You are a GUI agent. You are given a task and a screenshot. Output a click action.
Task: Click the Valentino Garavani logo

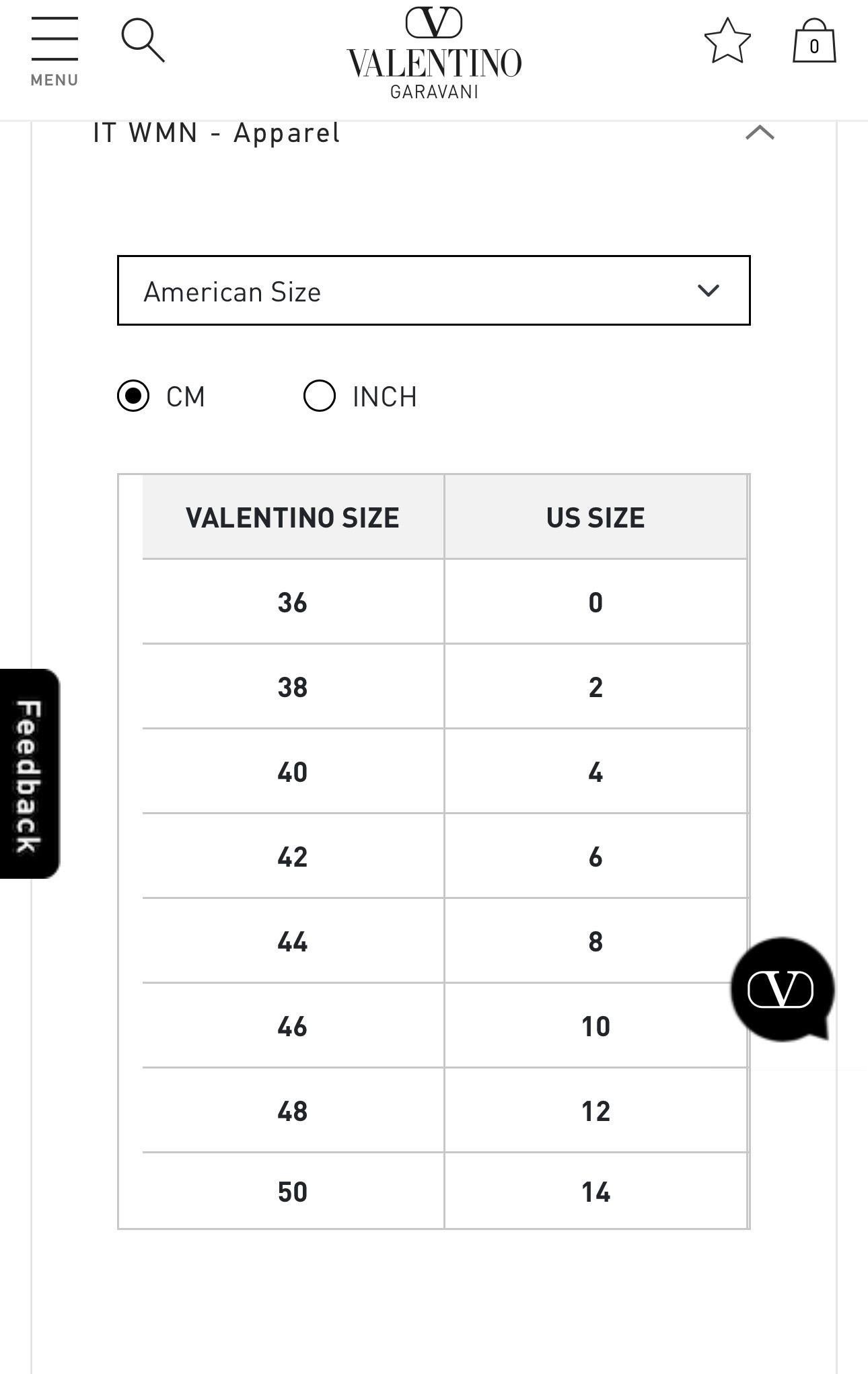[x=434, y=53]
